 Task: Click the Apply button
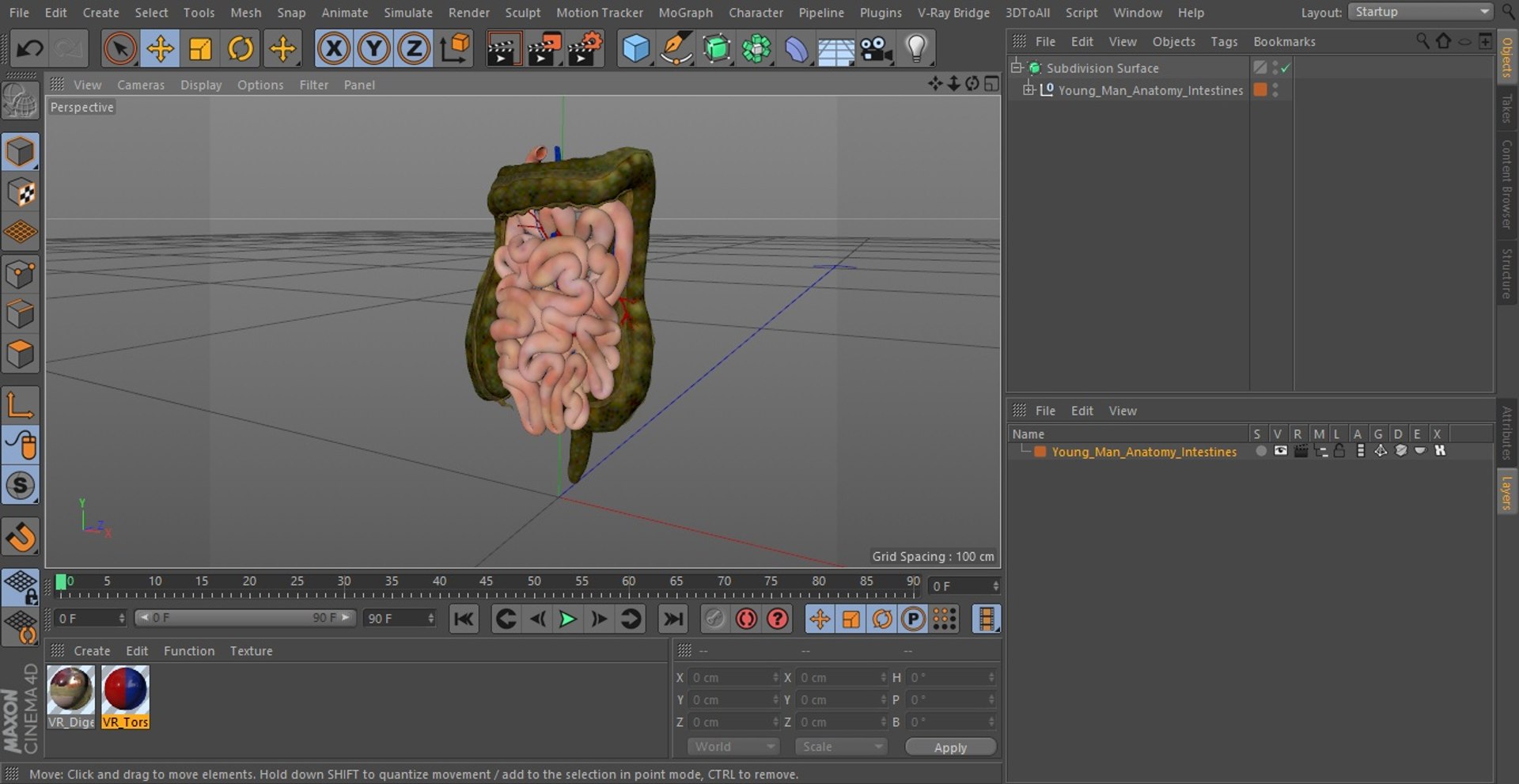tap(950, 748)
